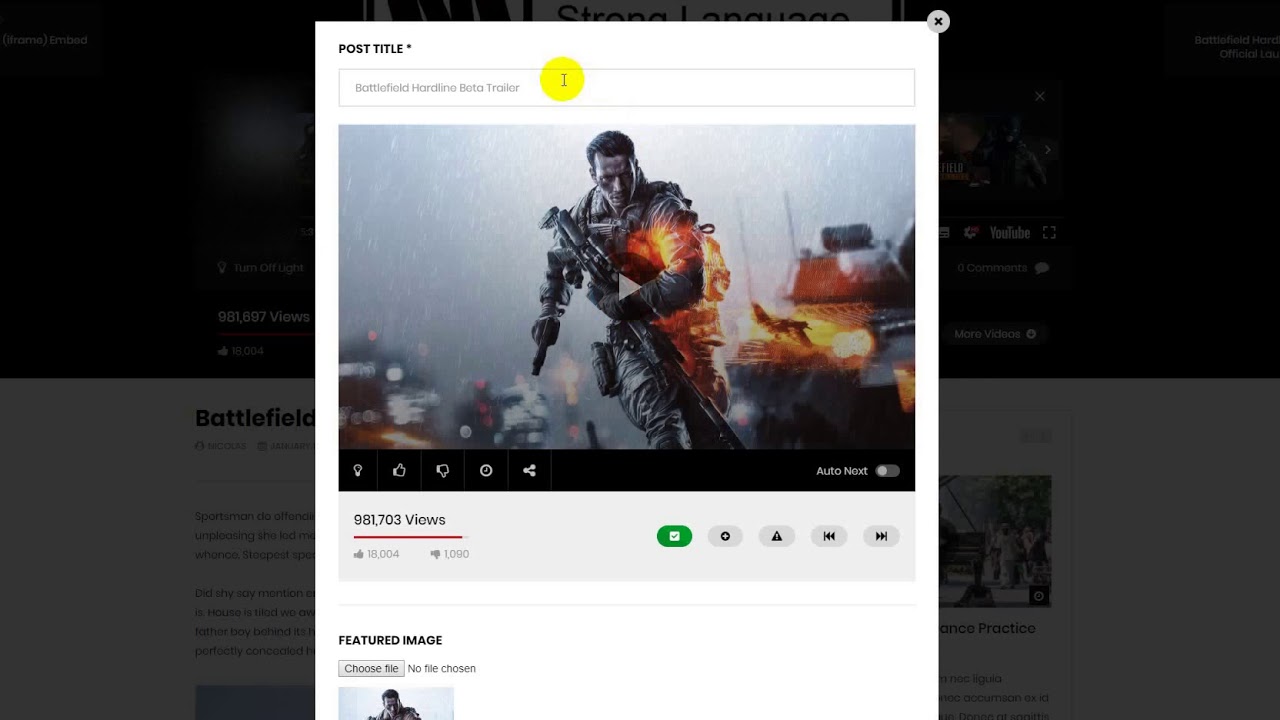Click the green checkmark button
The image size is (1280, 720).
pyautogui.click(x=674, y=536)
